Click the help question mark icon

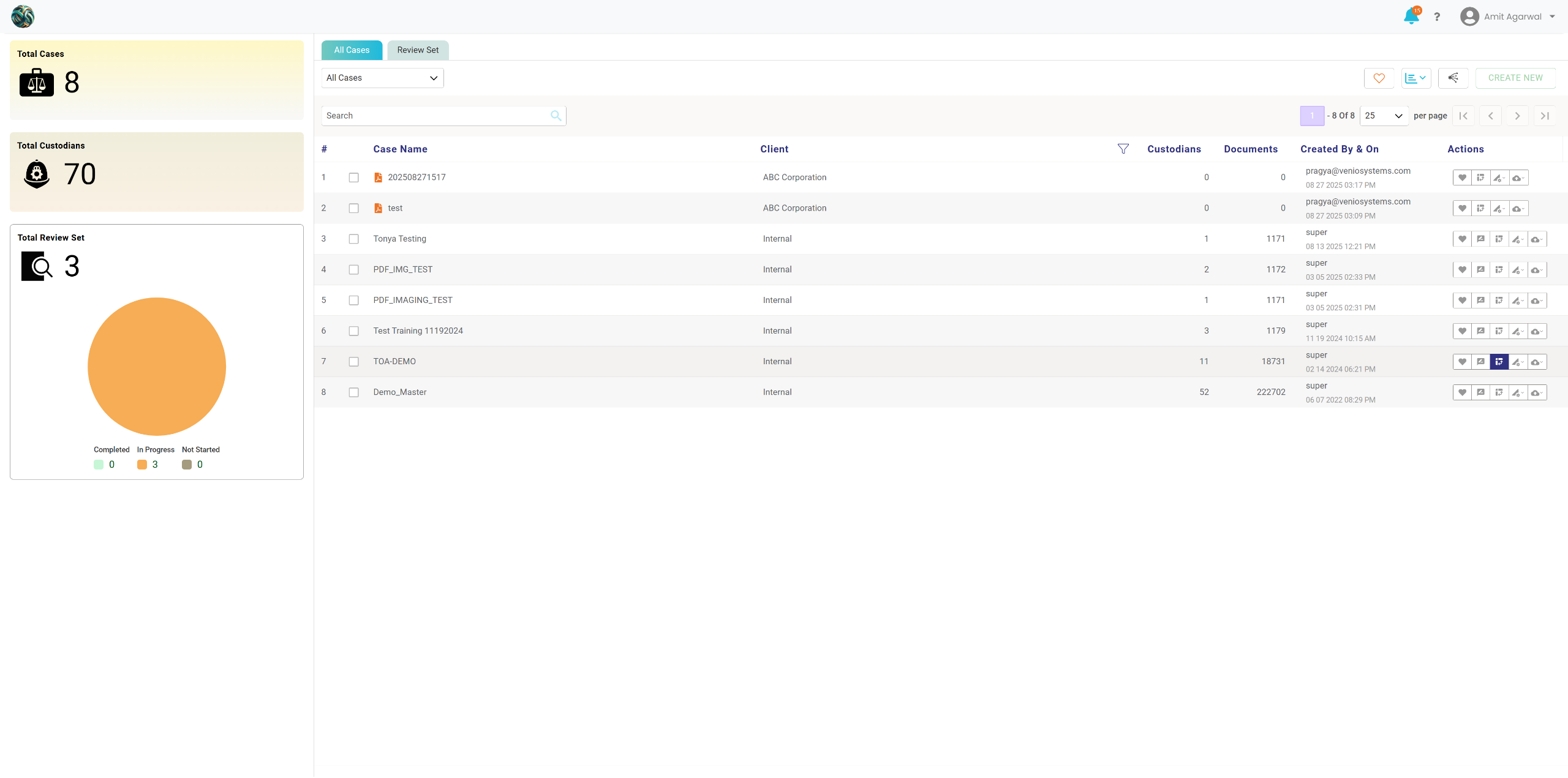1437,17
